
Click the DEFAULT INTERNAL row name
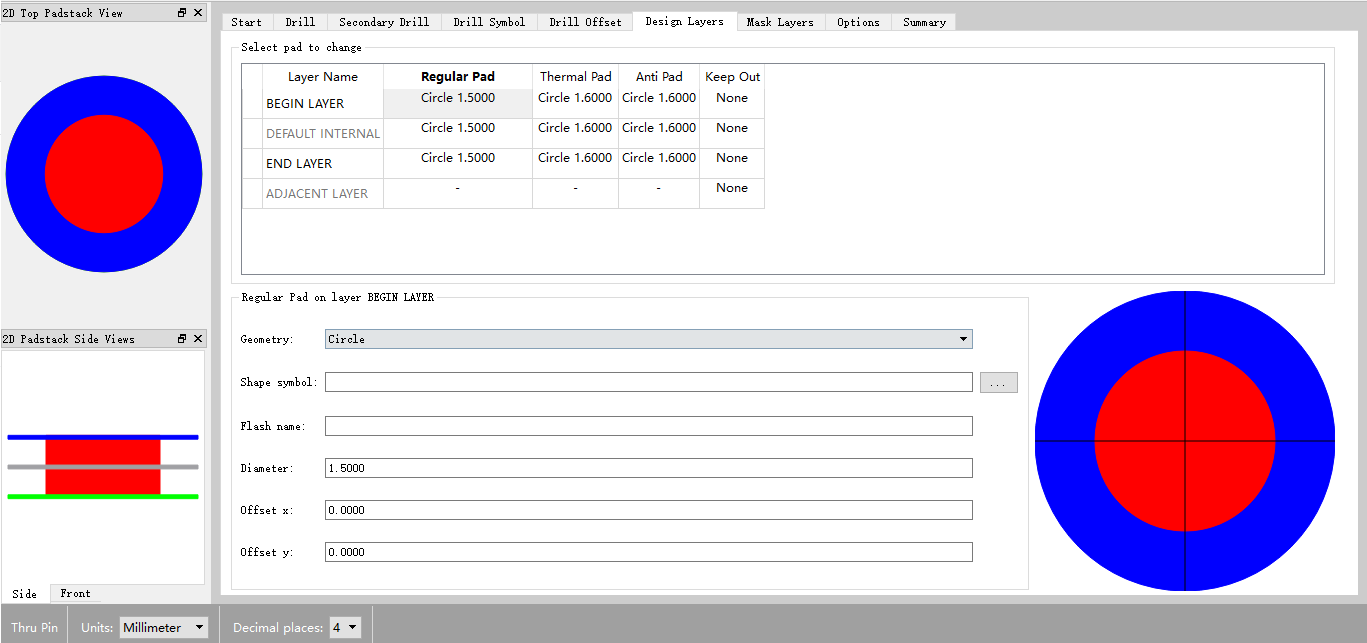(323, 134)
